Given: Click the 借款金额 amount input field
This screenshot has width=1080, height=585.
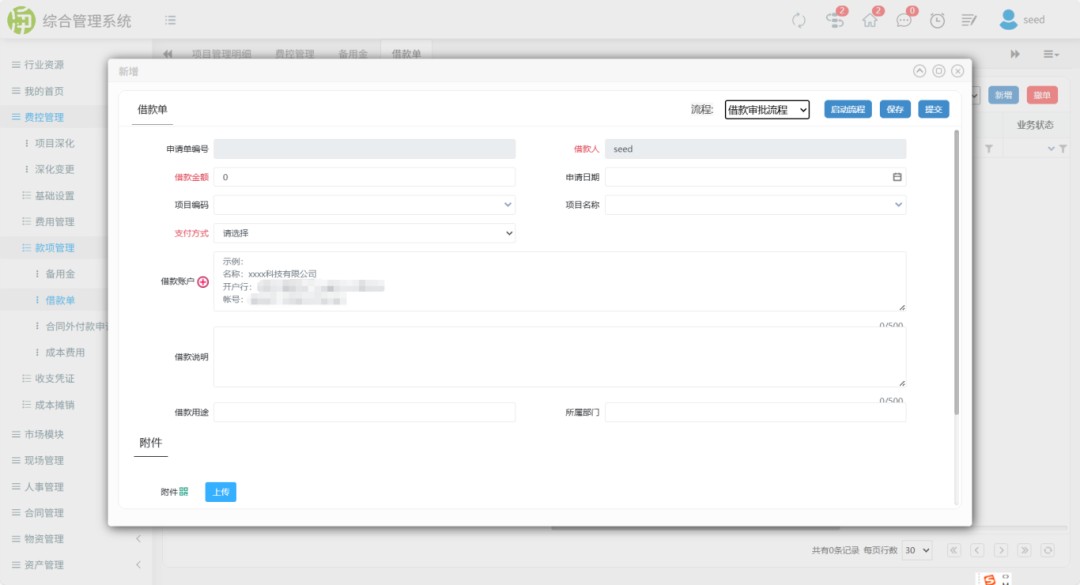Looking at the screenshot, I should click(x=364, y=177).
